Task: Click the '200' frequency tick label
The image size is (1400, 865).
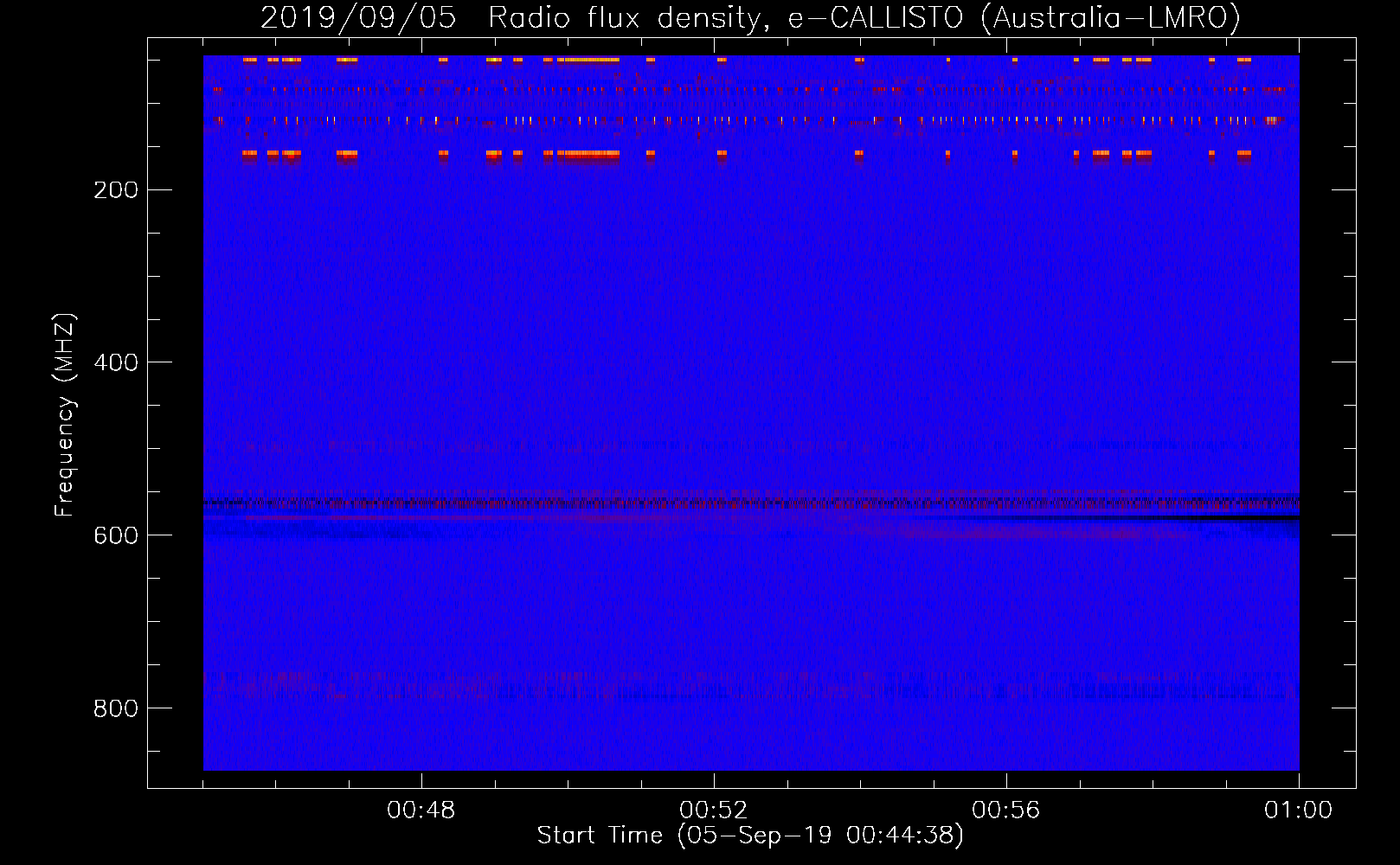Action: pyautogui.click(x=116, y=190)
